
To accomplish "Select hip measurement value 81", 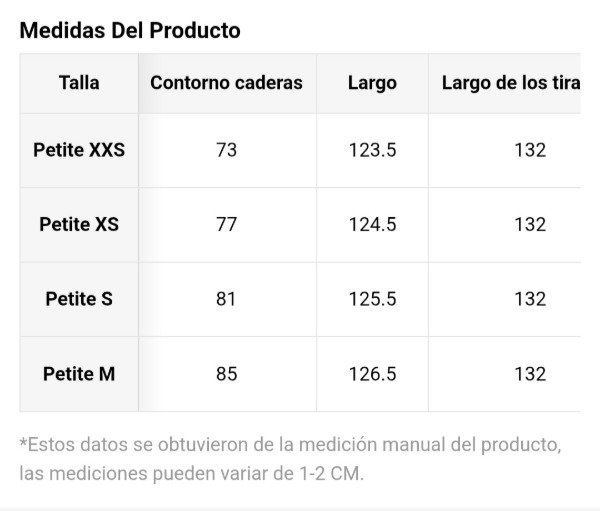I will coord(227,299).
